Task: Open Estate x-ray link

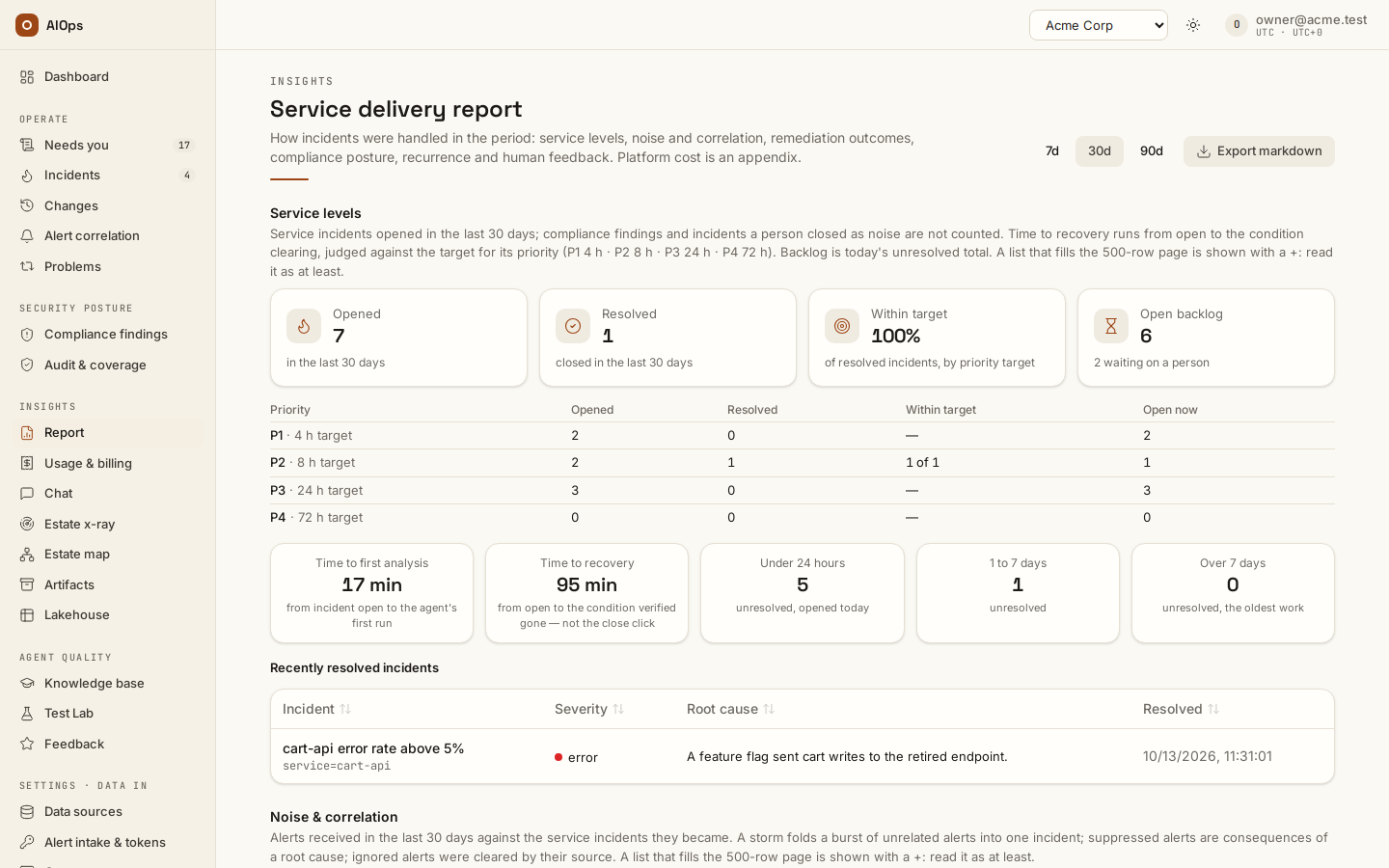Action: (x=108, y=525)
